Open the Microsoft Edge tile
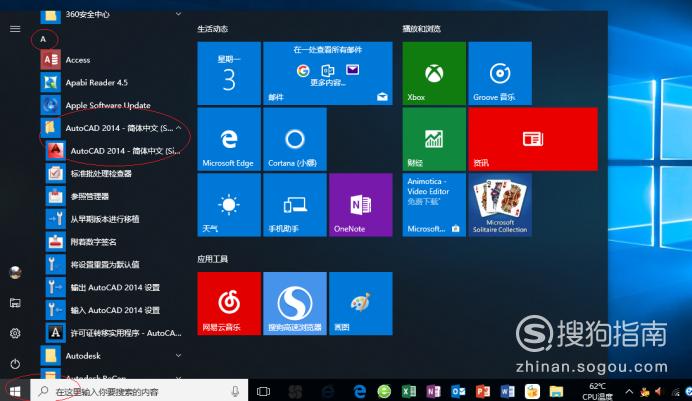Viewport: 692px width, 401px height. click(229, 139)
